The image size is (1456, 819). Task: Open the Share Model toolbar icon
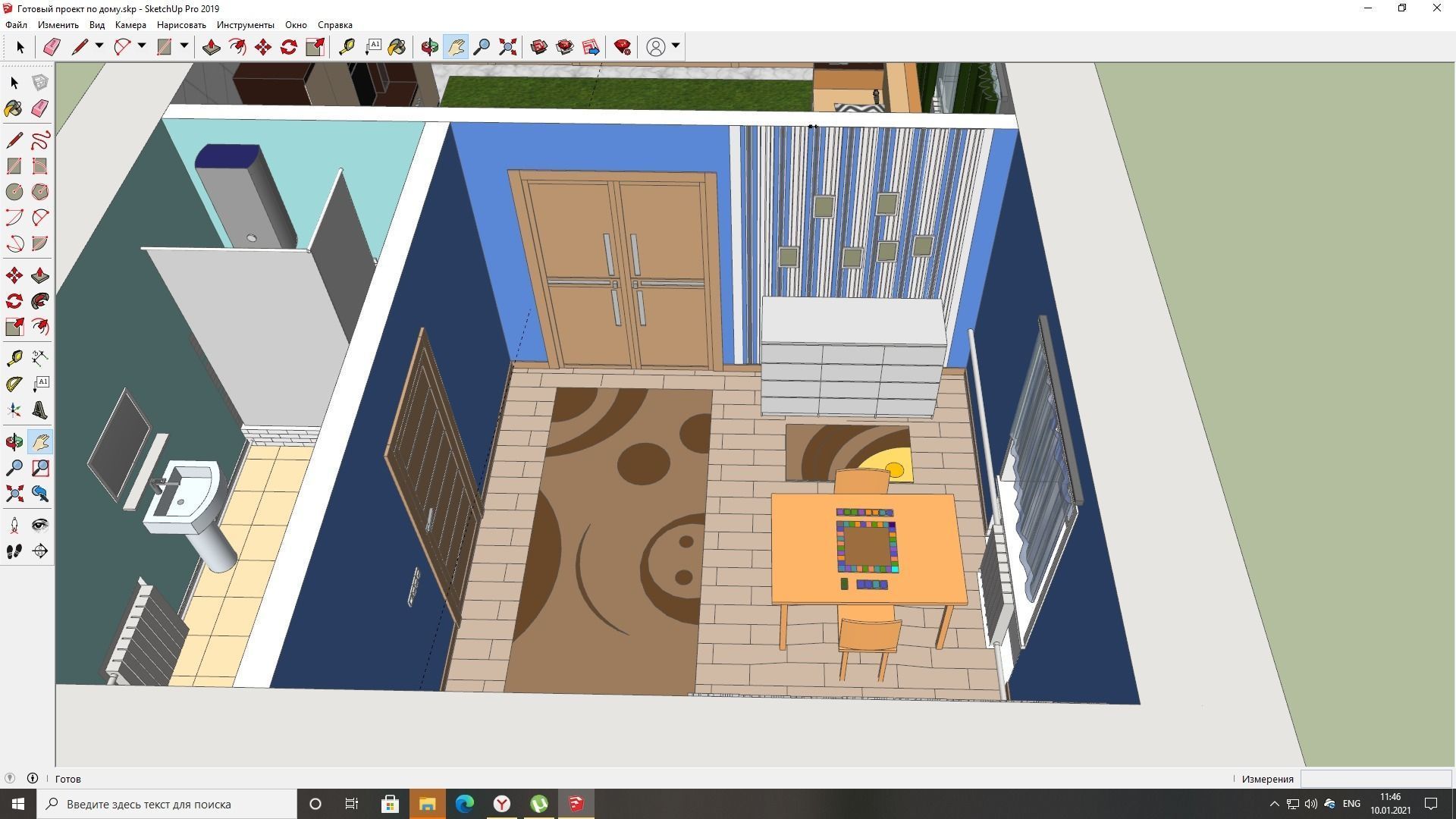565,47
